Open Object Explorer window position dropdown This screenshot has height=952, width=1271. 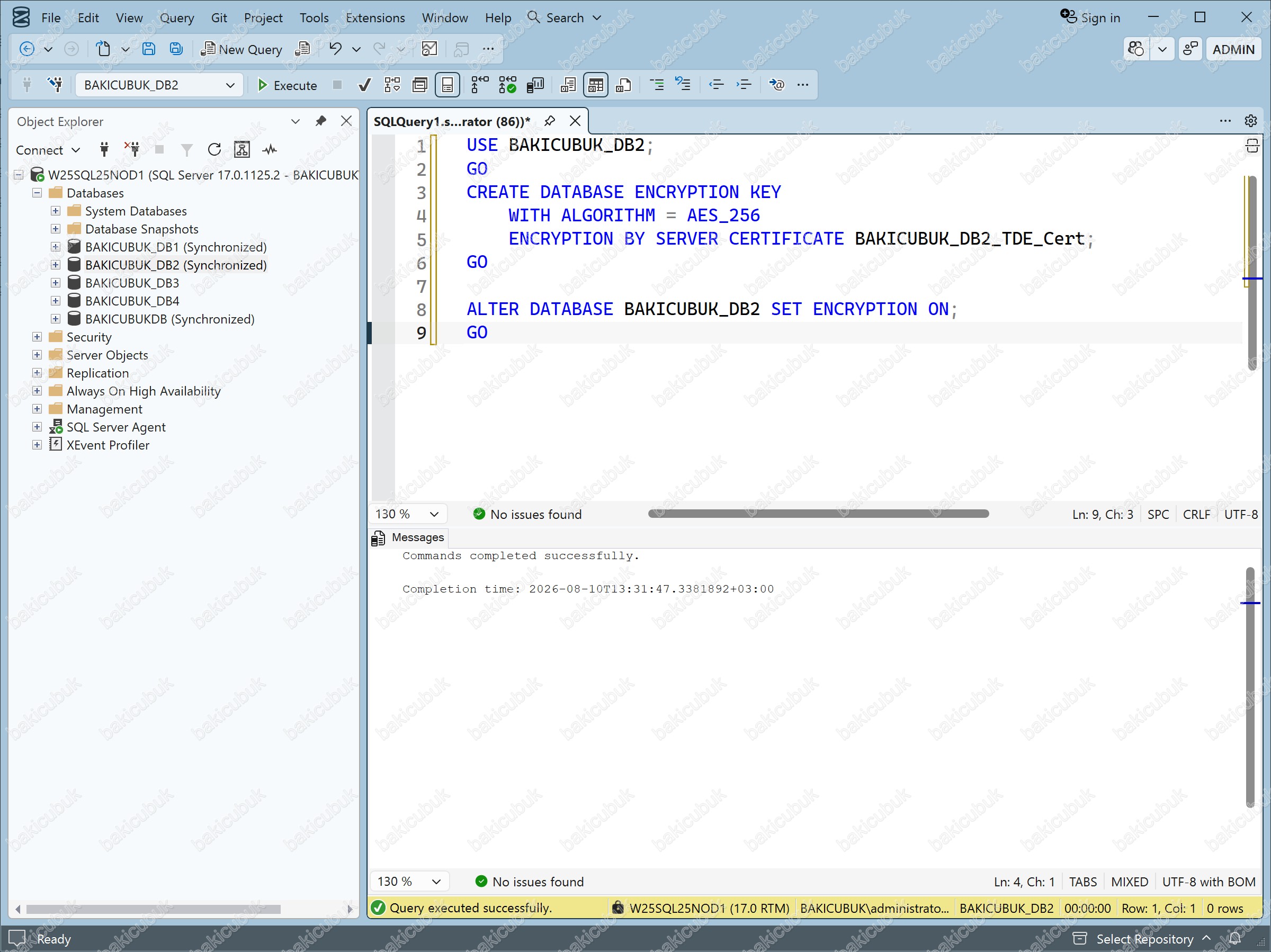point(296,121)
